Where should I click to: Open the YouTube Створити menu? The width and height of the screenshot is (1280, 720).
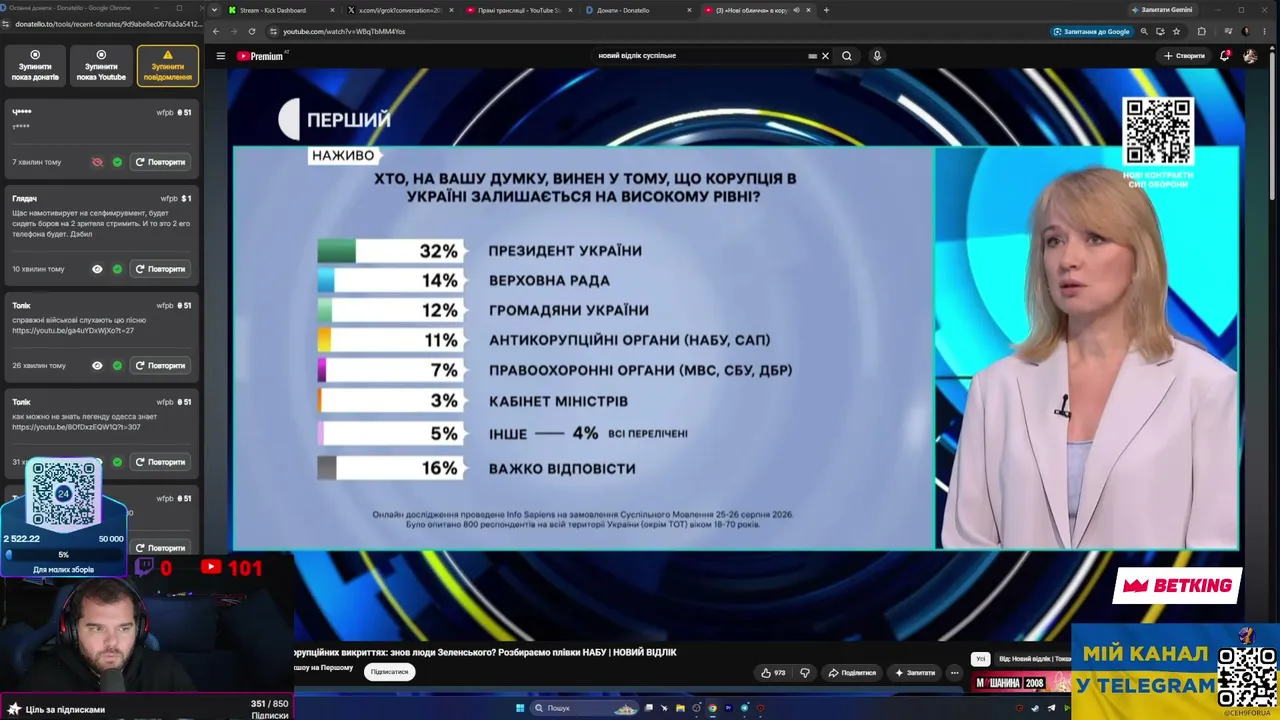tap(1184, 56)
